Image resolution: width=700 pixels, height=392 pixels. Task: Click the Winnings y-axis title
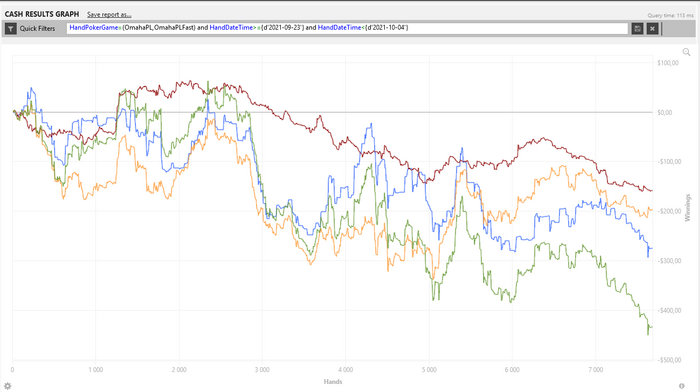(688, 208)
